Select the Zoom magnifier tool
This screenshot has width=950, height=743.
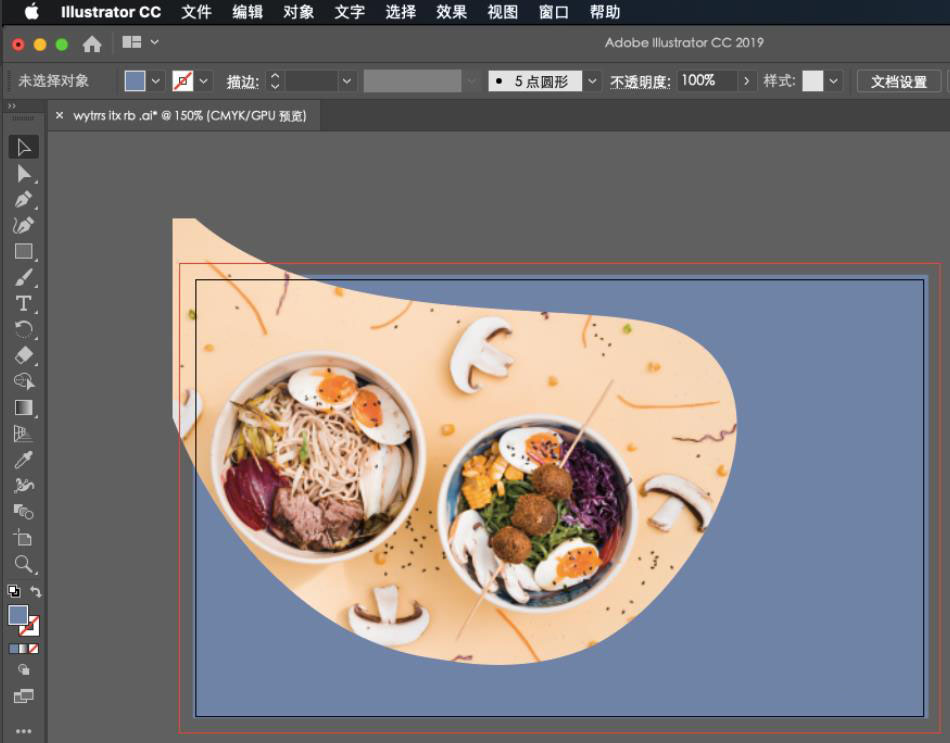coord(24,564)
